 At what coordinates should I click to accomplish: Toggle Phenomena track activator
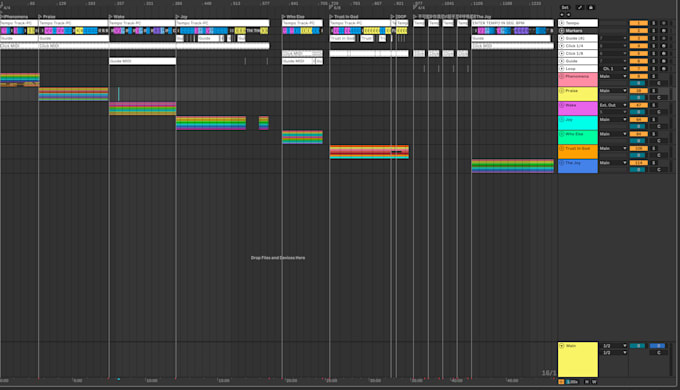pos(638,76)
